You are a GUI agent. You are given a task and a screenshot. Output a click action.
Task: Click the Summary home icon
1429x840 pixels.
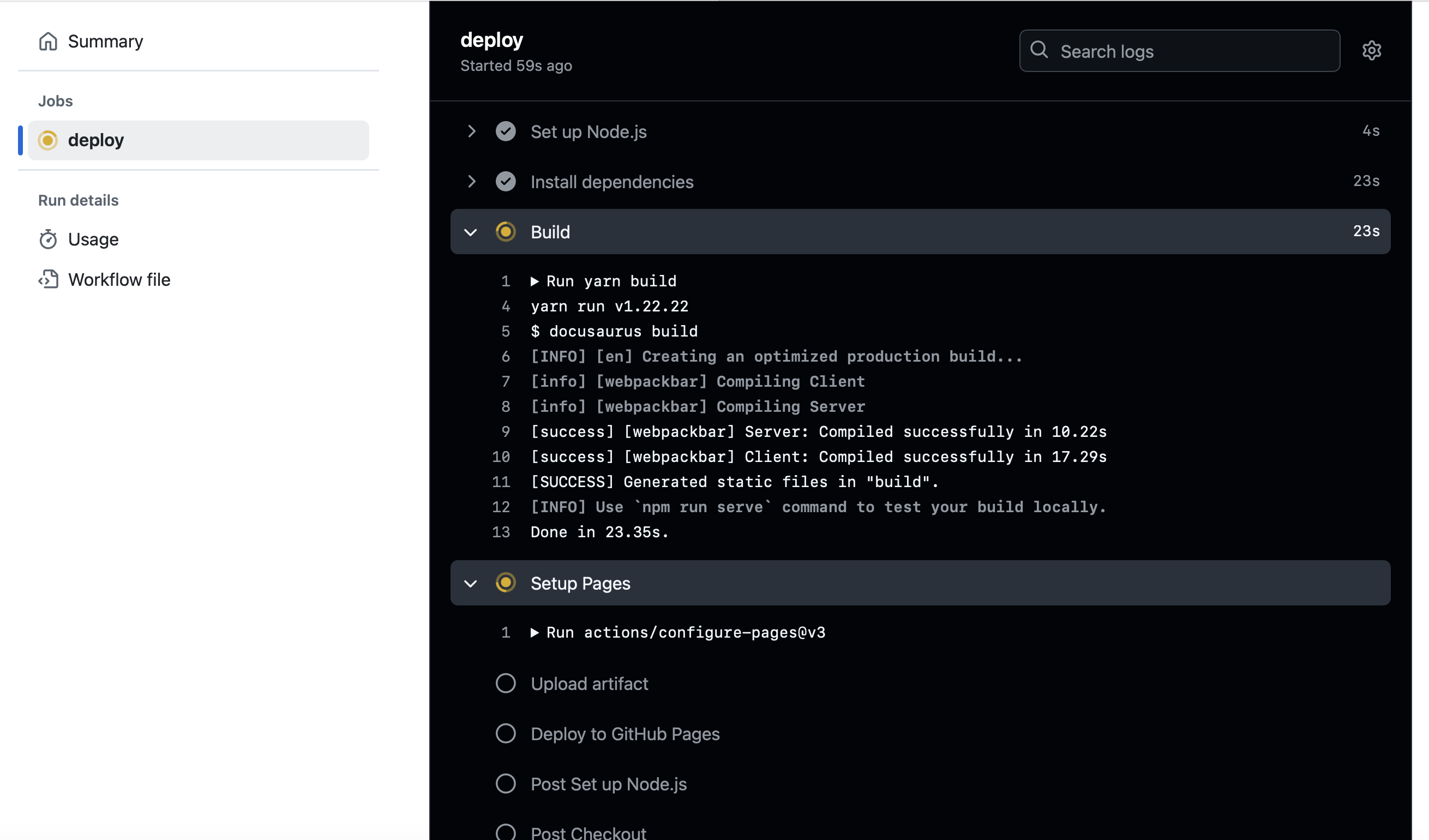pyautogui.click(x=48, y=41)
